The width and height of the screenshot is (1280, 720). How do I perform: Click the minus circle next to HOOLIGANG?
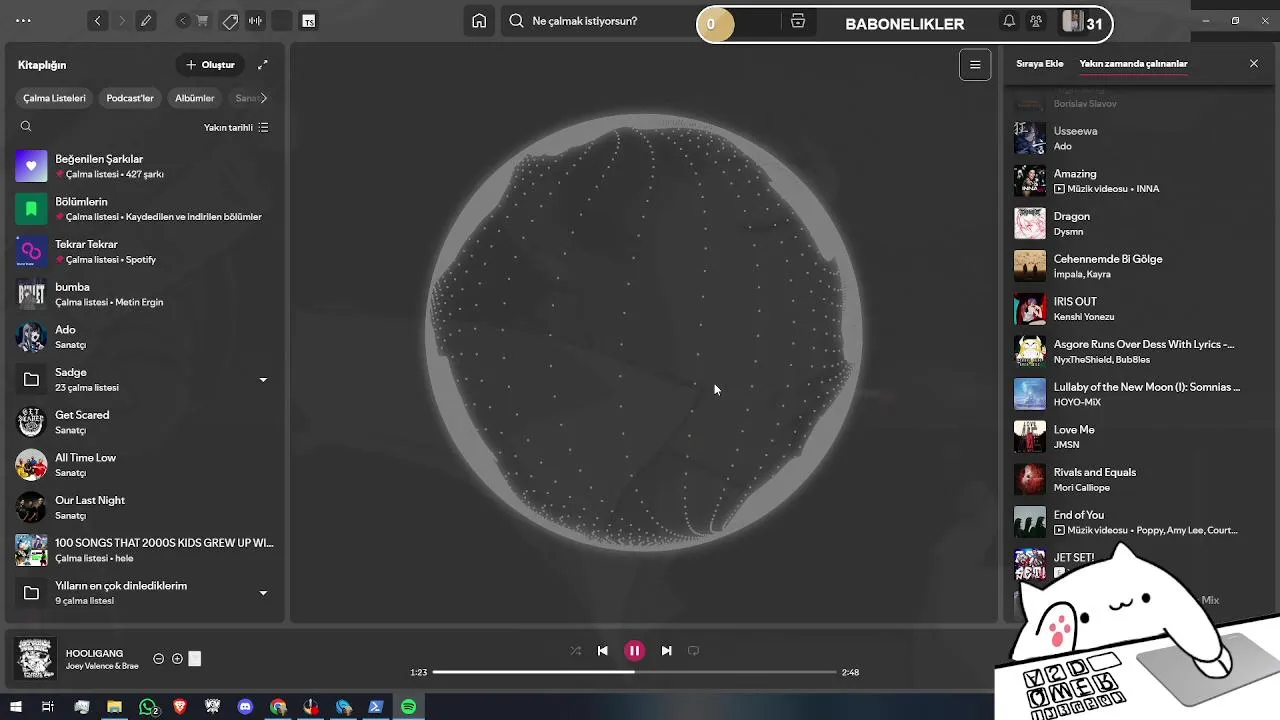[158, 659]
